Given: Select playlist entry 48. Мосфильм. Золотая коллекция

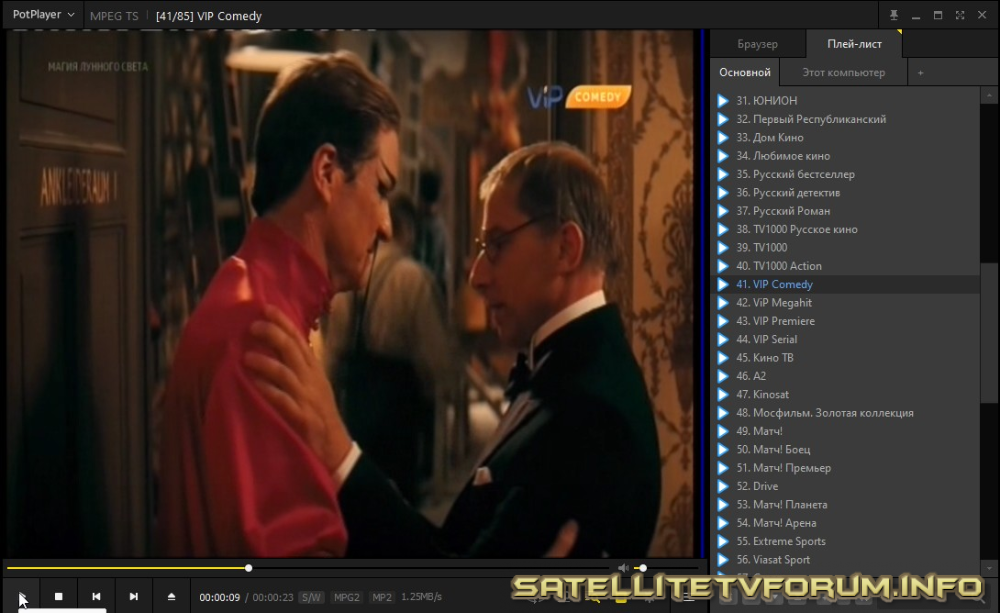Looking at the screenshot, I should click(846, 413).
